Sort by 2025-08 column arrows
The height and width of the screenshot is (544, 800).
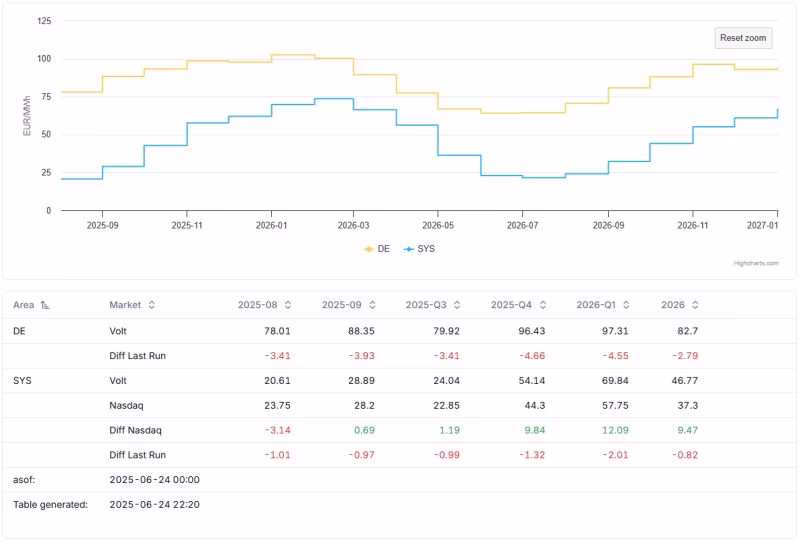[x=288, y=305]
